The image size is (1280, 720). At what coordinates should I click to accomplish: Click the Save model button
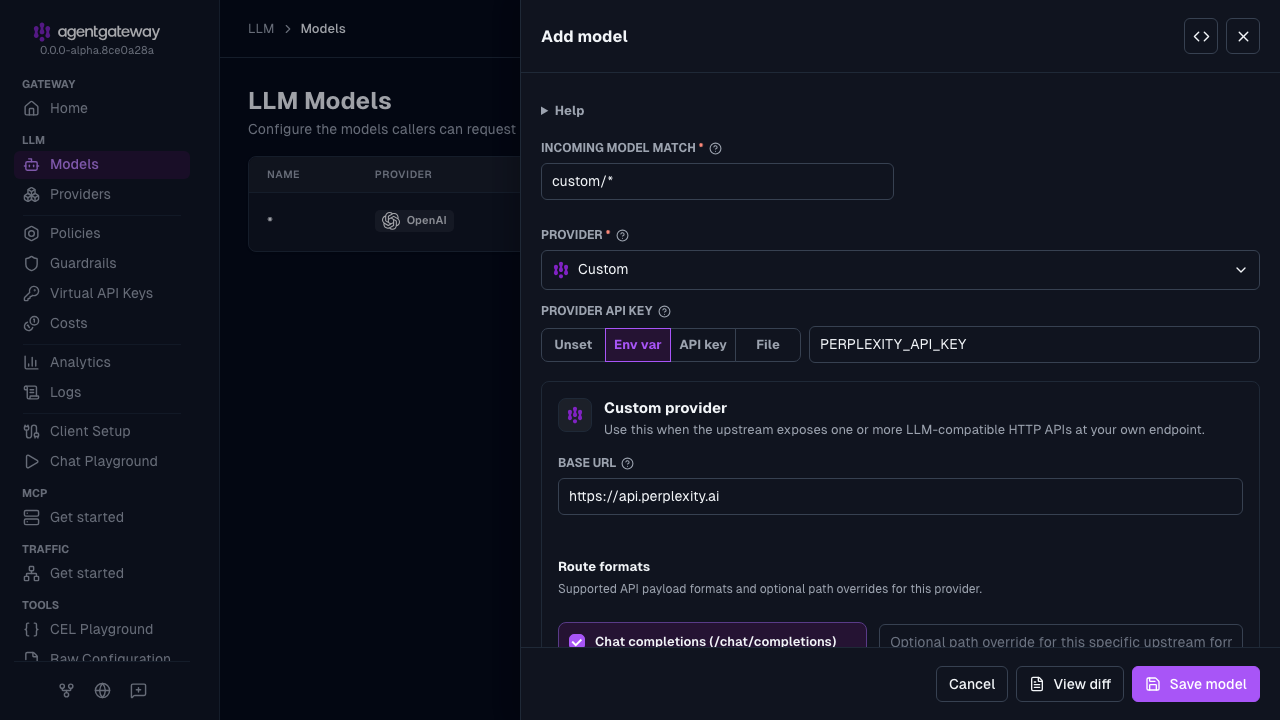[1196, 684]
